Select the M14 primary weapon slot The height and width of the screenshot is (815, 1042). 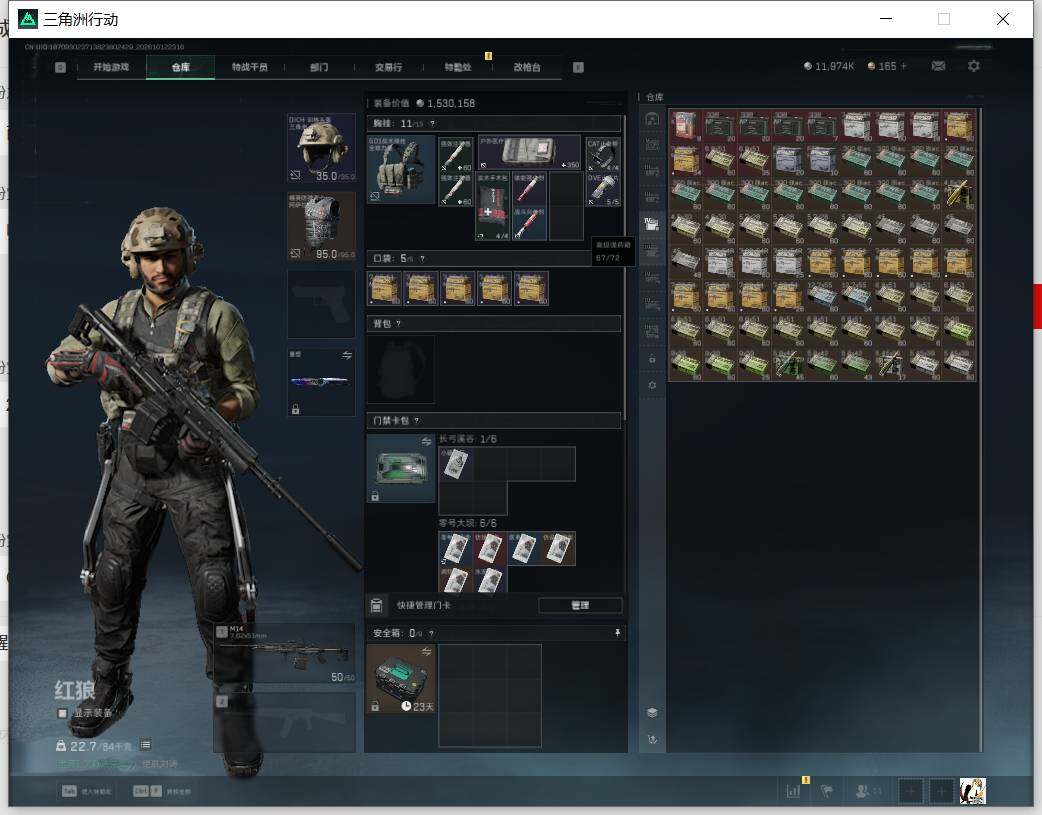click(284, 653)
